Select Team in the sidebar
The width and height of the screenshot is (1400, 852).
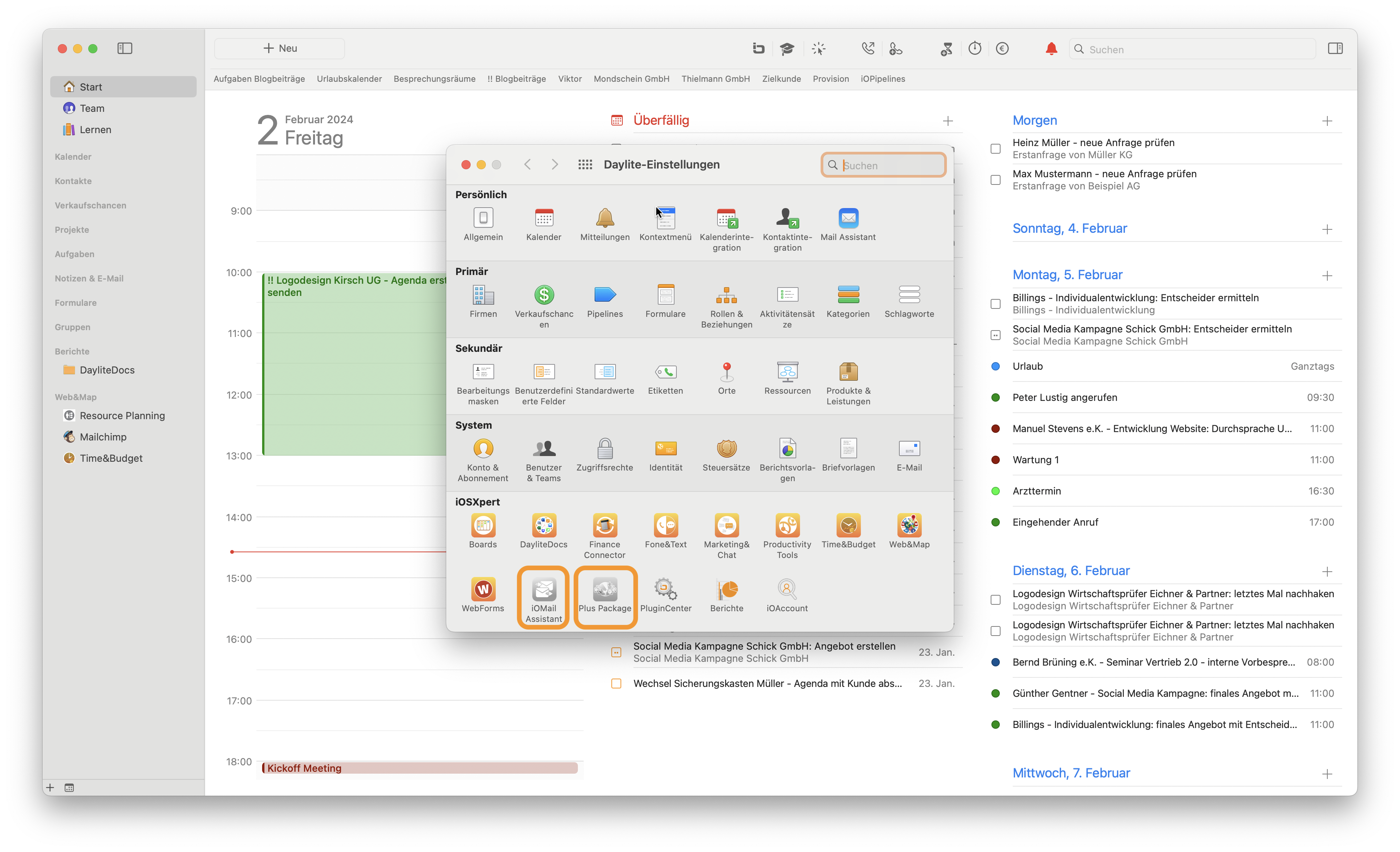point(123,108)
